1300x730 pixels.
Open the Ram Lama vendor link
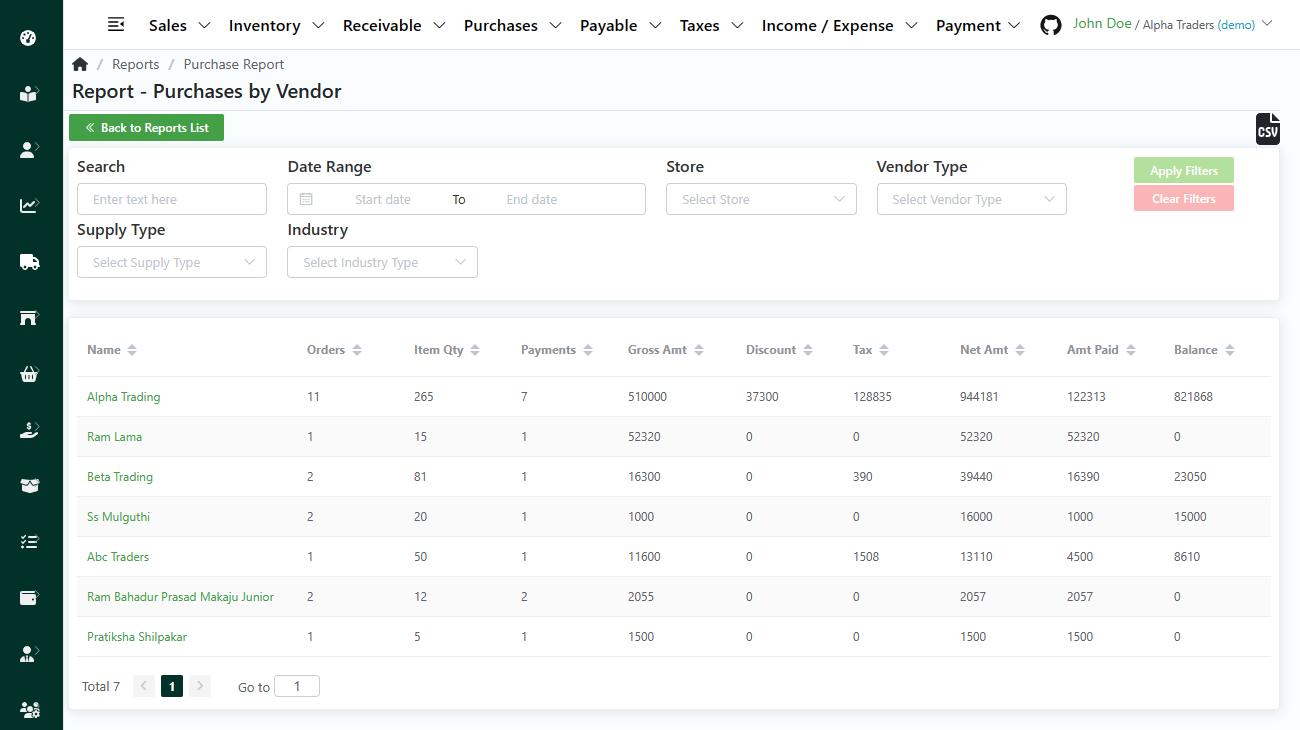click(x=115, y=437)
